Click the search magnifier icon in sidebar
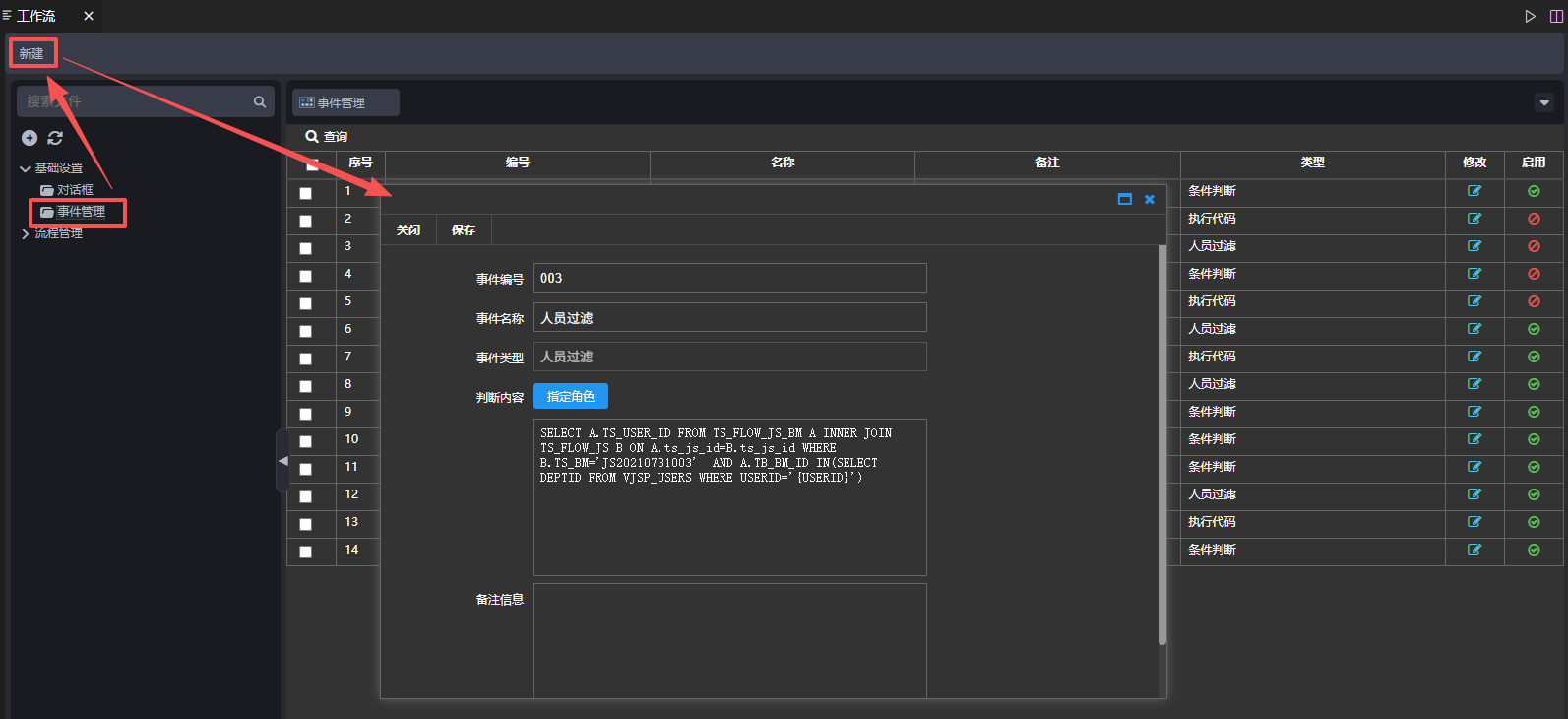1568x719 pixels. click(260, 101)
